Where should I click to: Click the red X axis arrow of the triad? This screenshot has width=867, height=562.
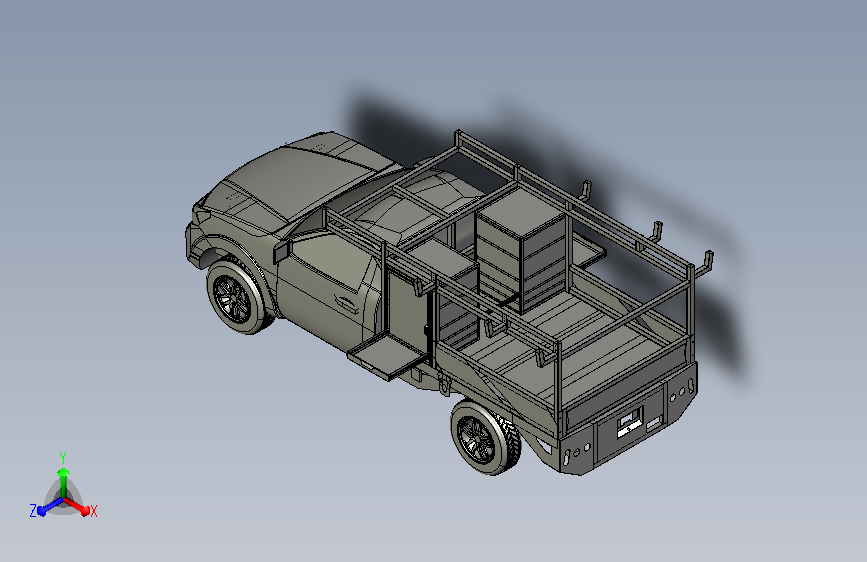coord(79,507)
